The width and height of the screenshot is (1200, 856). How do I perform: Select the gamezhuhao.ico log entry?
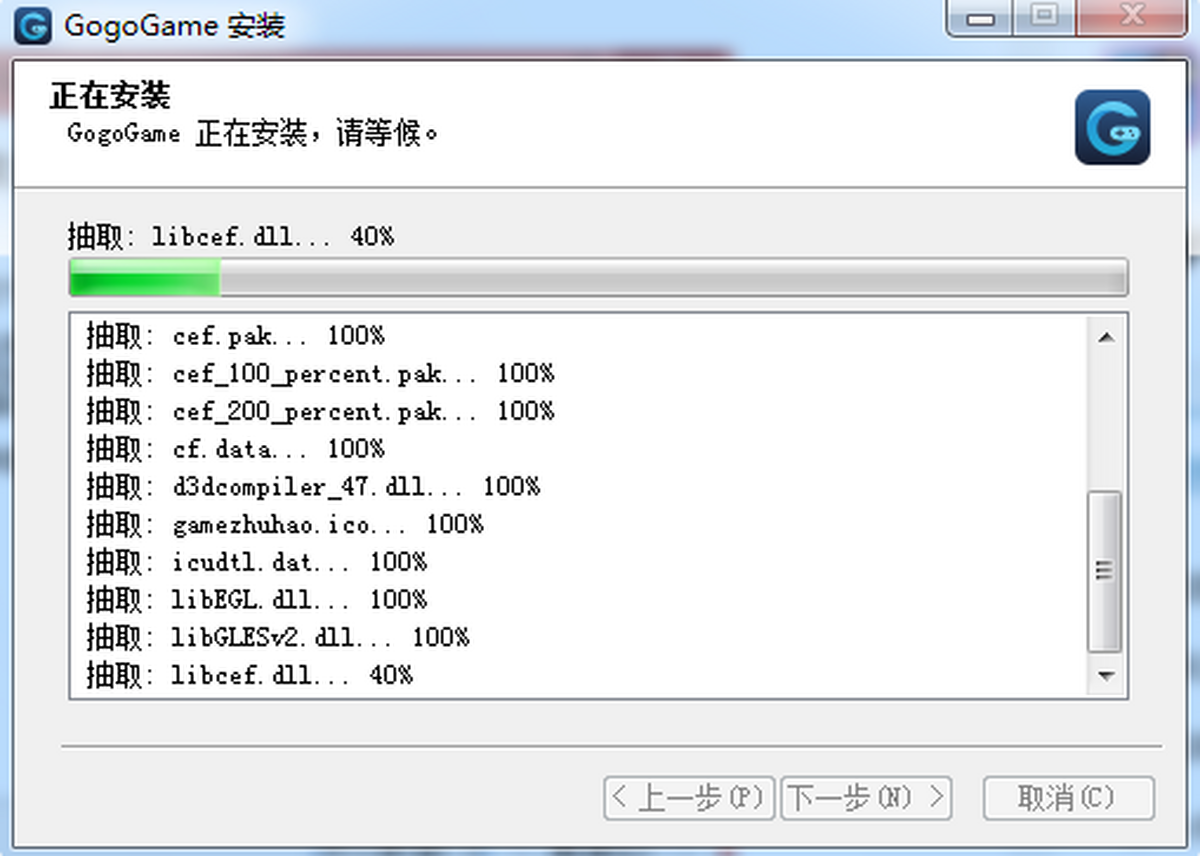tap(285, 525)
